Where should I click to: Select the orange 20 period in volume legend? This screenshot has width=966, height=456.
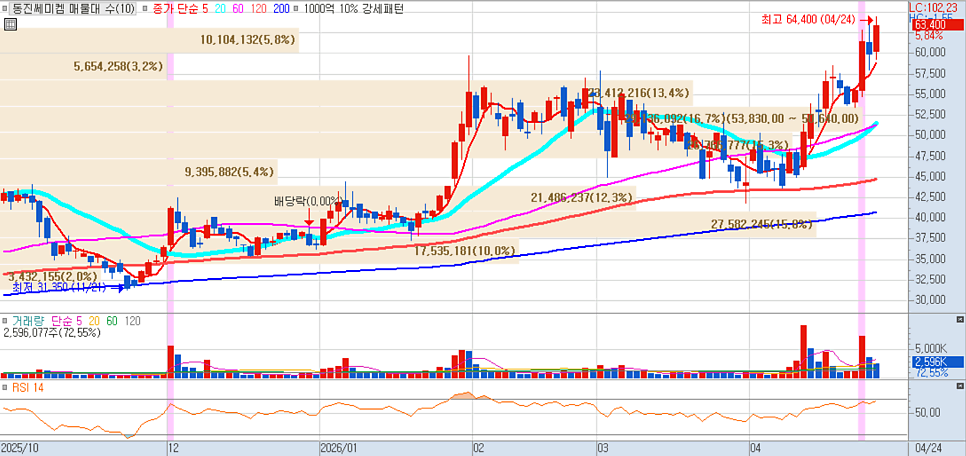point(94,322)
